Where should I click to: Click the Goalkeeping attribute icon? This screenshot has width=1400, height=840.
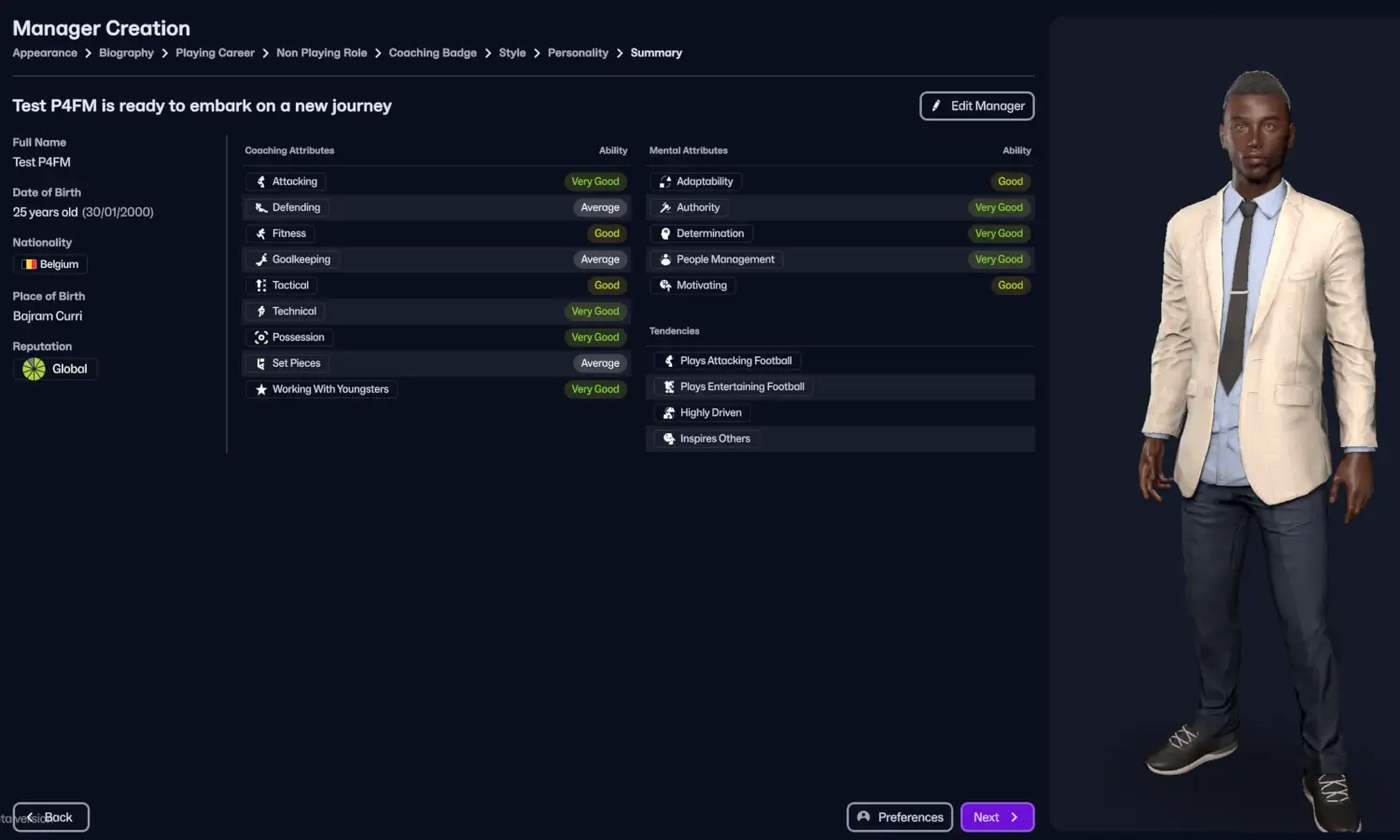tap(261, 259)
